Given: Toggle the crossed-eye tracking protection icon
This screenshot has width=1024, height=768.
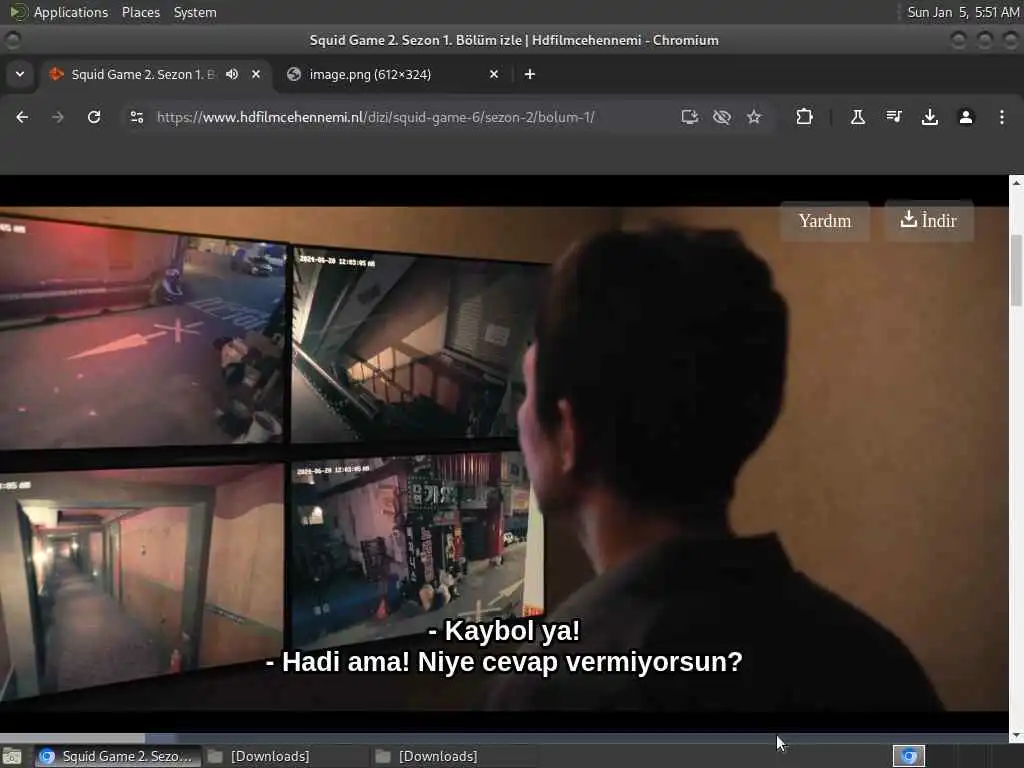Looking at the screenshot, I should pos(722,117).
